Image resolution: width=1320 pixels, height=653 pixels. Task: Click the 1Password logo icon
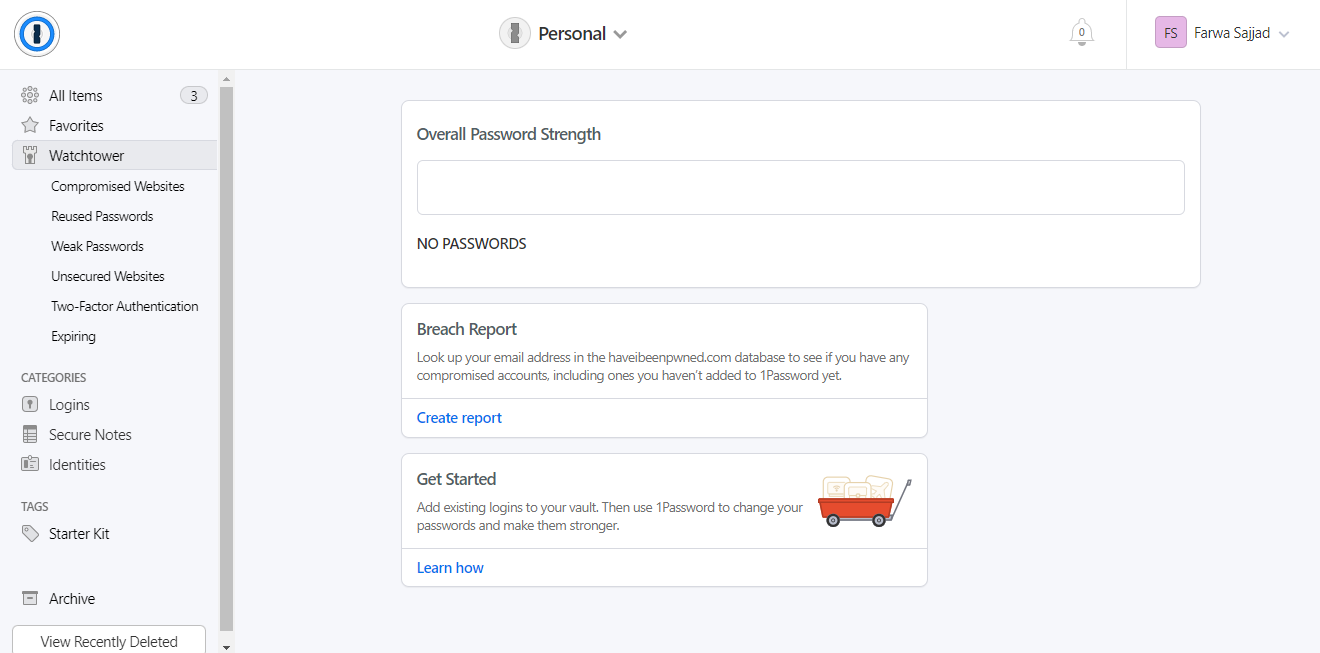point(37,34)
